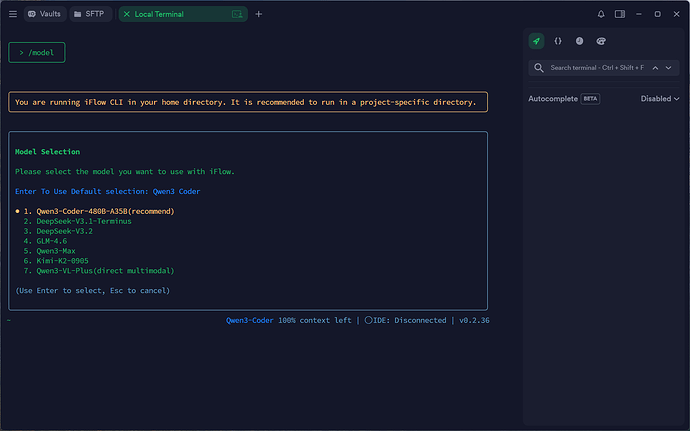The image size is (690, 431).
Task: Close the Local Terminal tab
Action: pyautogui.click(x=126, y=14)
